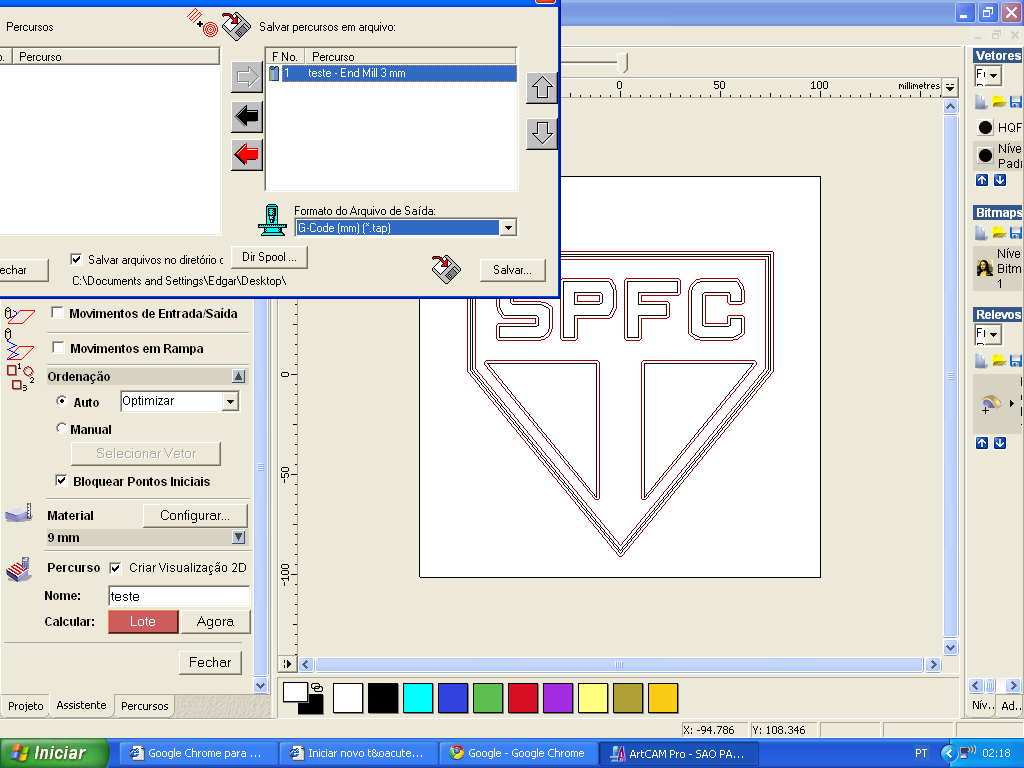Expand the Material 9 mm section

point(238,537)
